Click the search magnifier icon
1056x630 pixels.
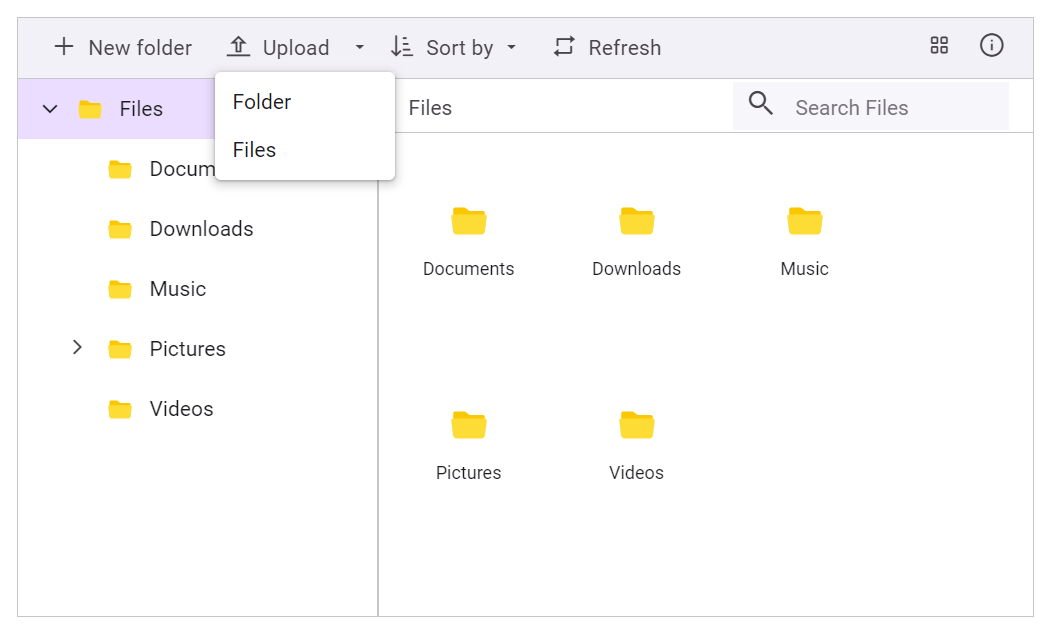coord(761,104)
